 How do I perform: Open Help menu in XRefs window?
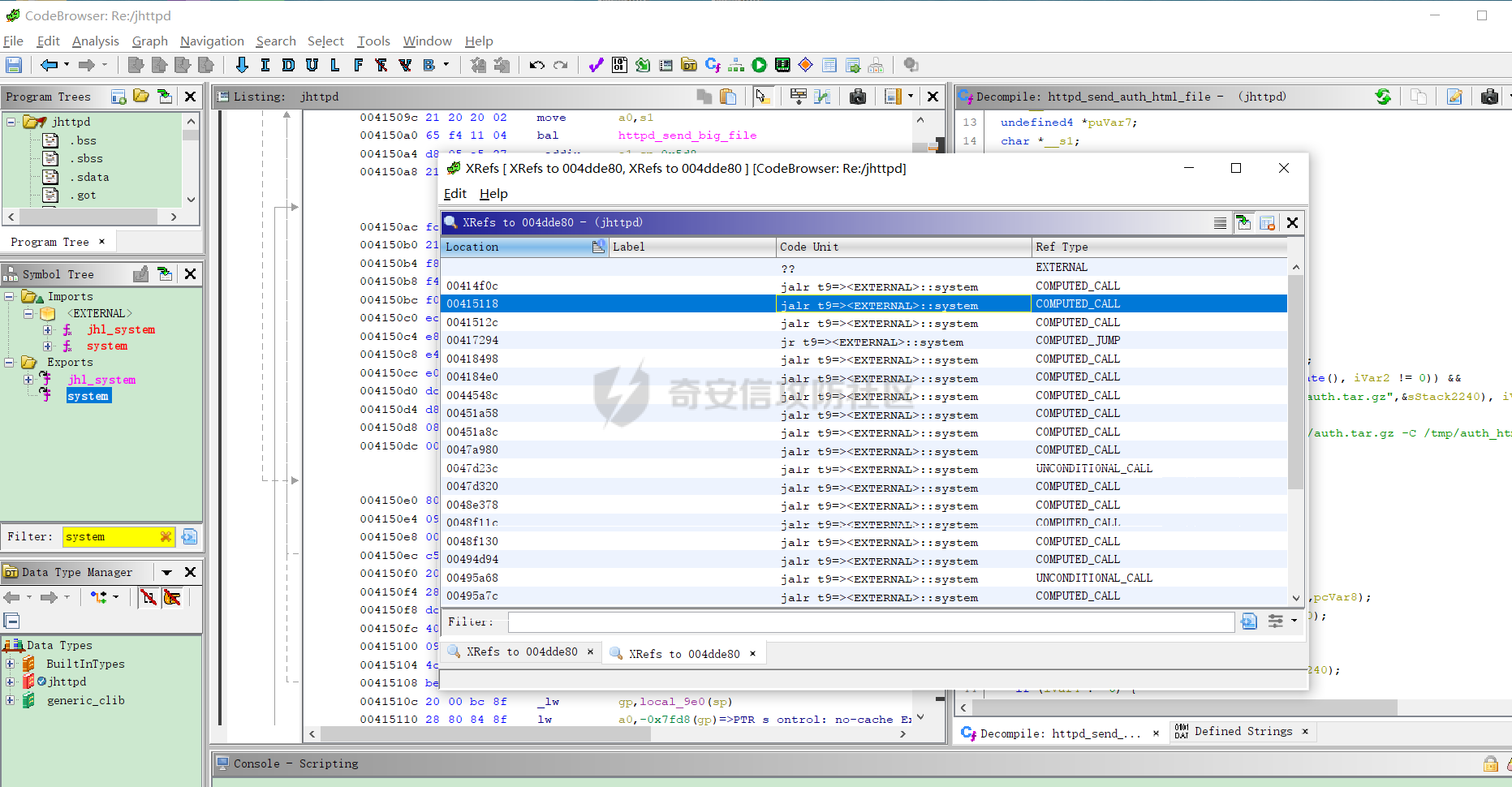(x=493, y=193)
